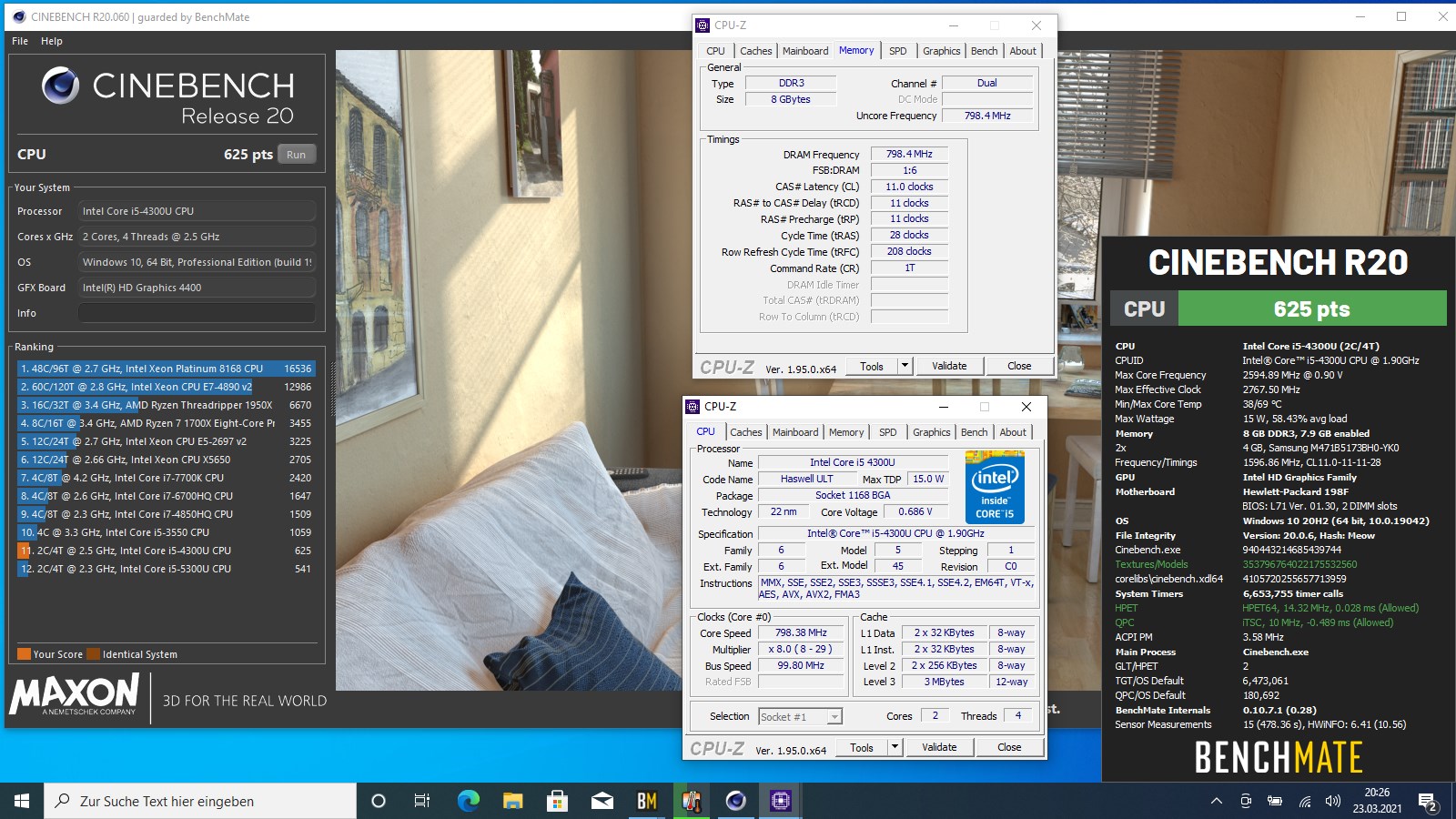Click Close button in lower CPU-Z window
Screen dimensions: 1456x819
pos(1009,747)
